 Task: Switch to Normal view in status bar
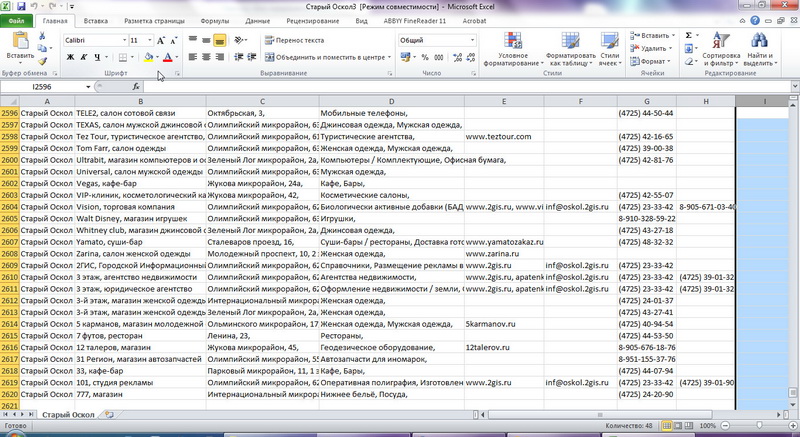click(x=667, y=425)
